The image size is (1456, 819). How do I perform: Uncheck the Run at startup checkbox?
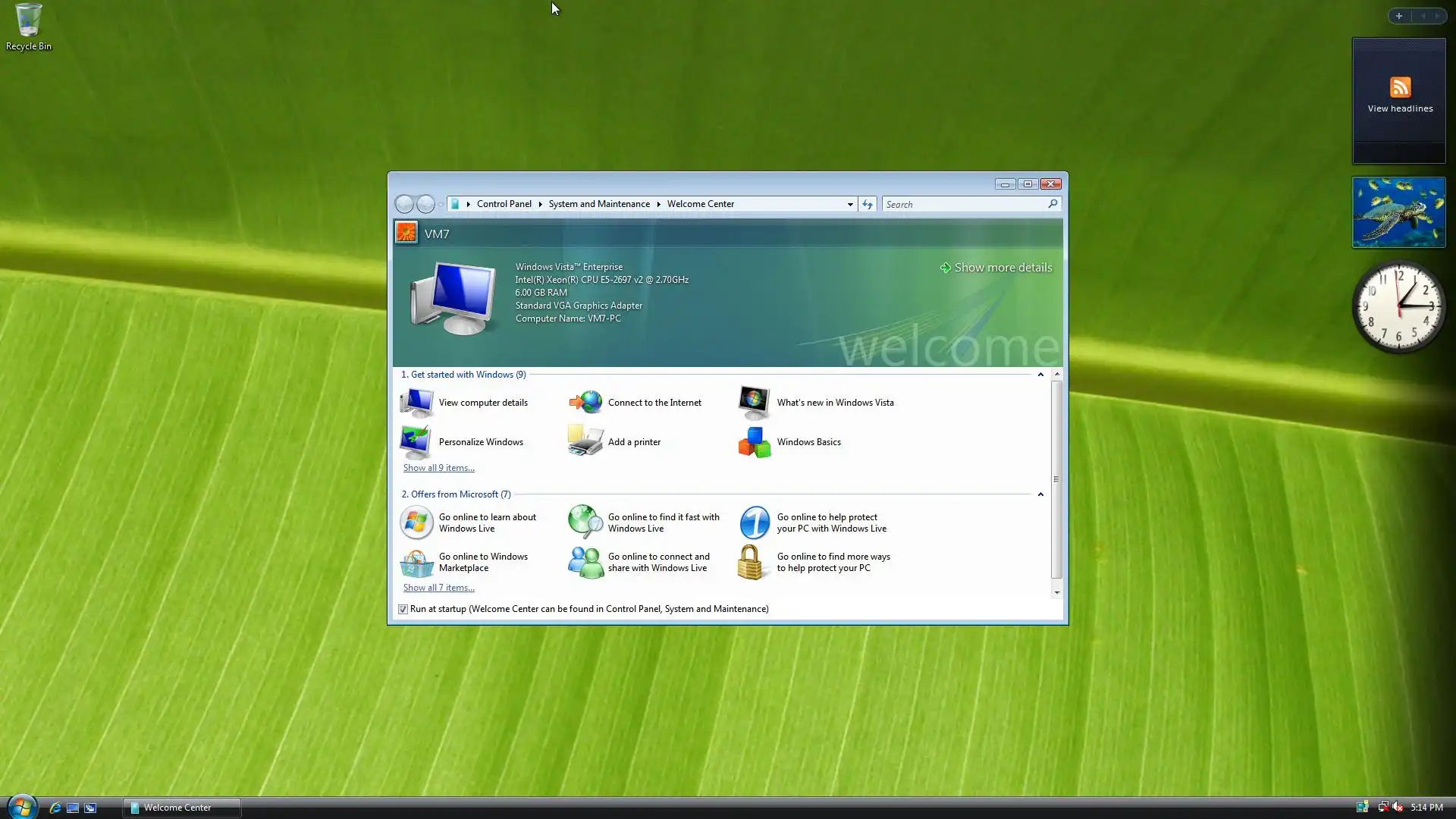[403, 610]
